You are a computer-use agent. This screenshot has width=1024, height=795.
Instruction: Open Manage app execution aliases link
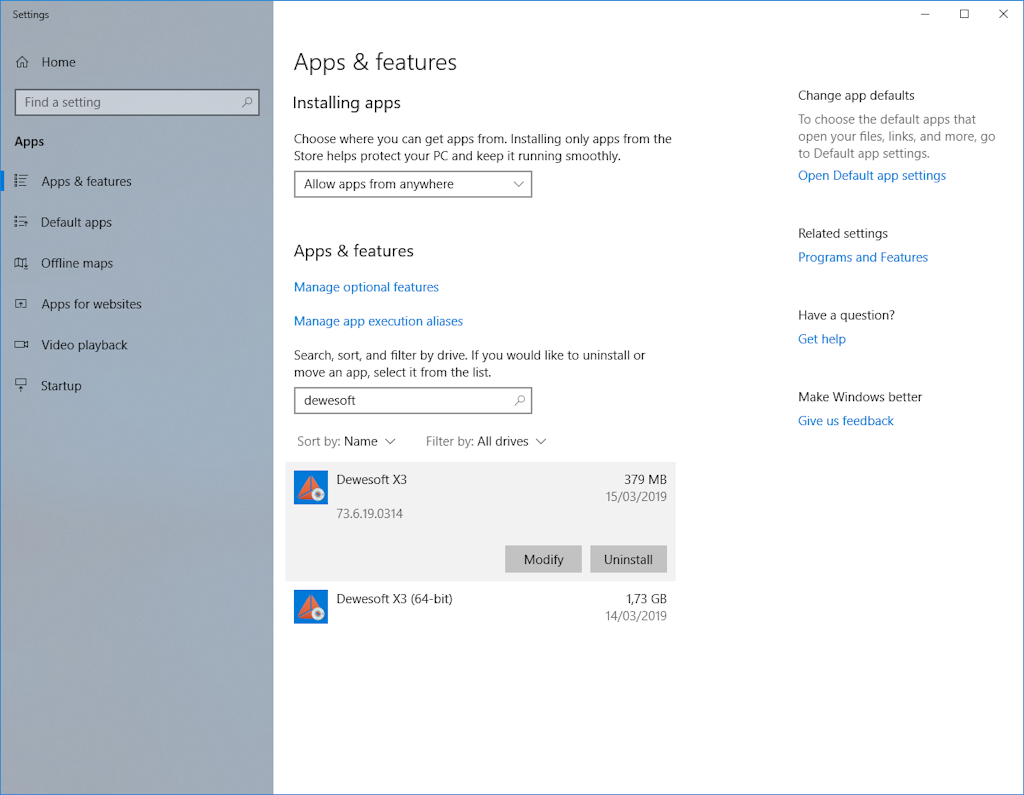pyautogui.click(x=378, y=321)
